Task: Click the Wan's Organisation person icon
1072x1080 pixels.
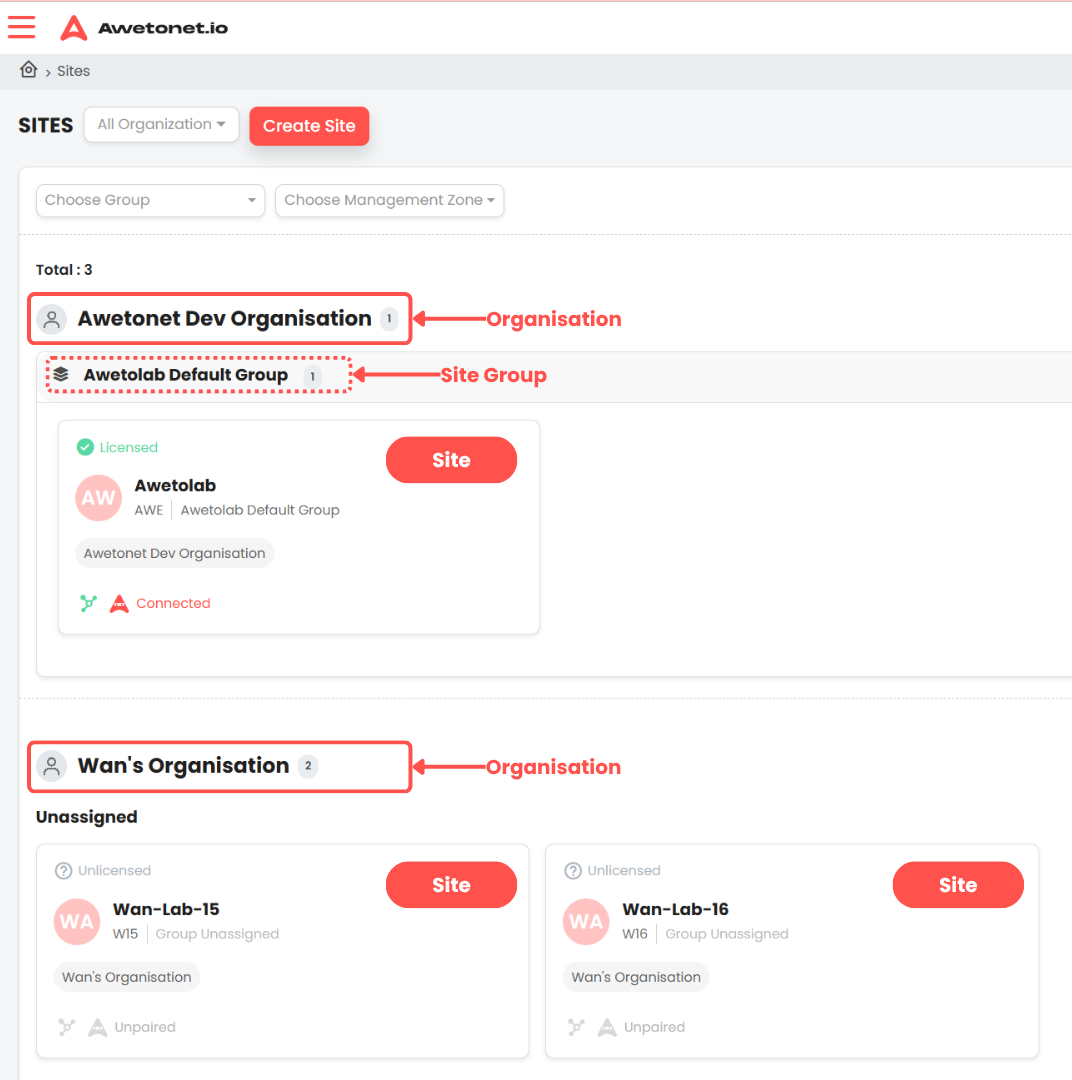Action: pyautogui.click(x=52, y=766)
